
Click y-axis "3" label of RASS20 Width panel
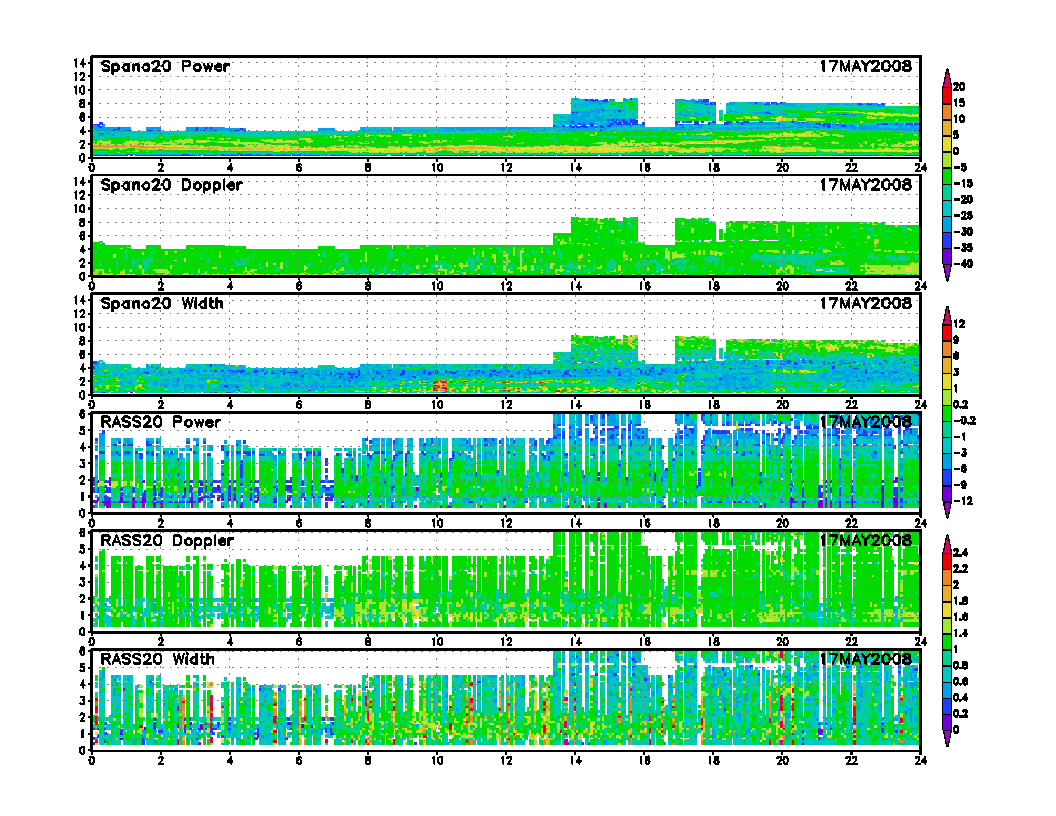tap(83, 700)
